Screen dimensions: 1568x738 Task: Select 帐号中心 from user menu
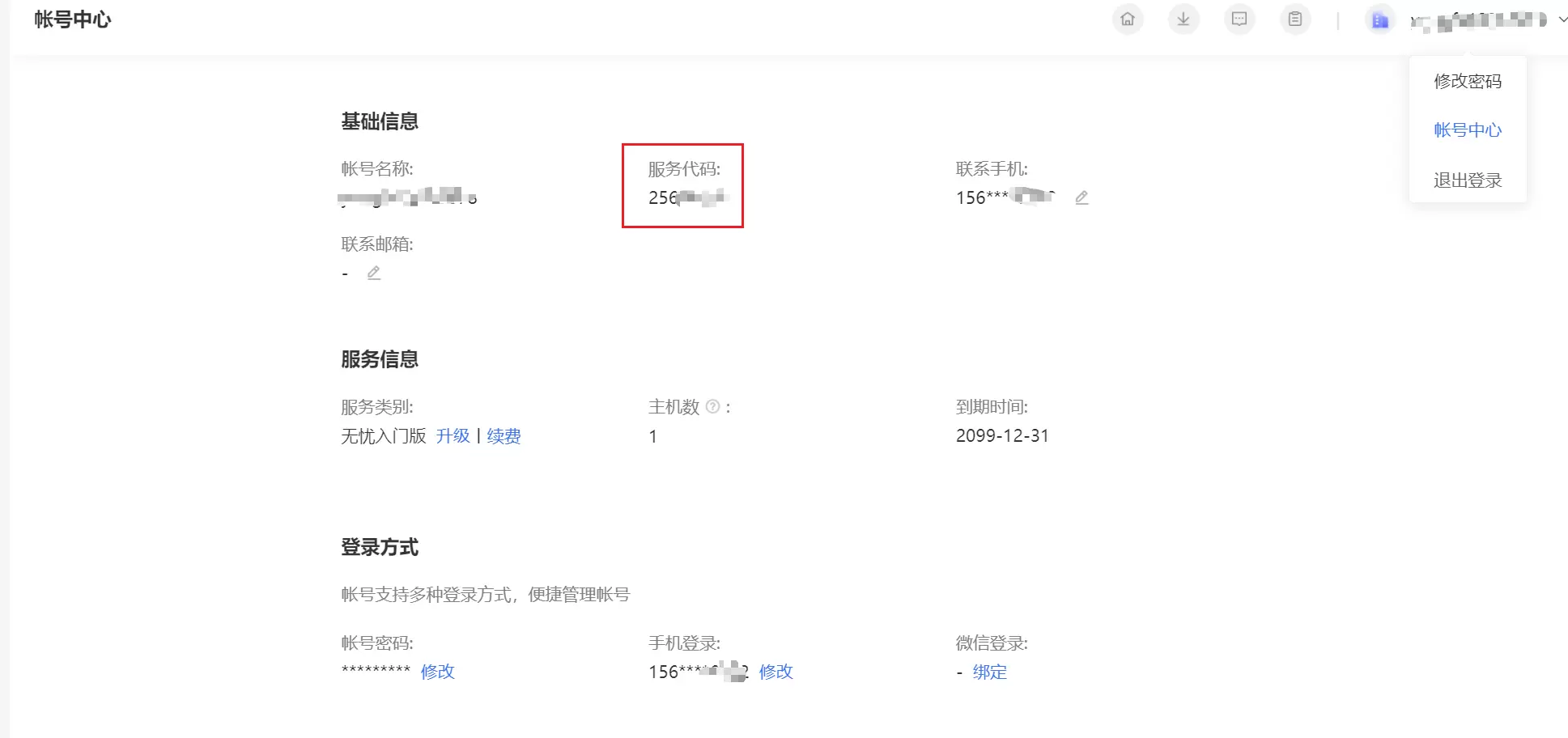(x=1468, y=130)
